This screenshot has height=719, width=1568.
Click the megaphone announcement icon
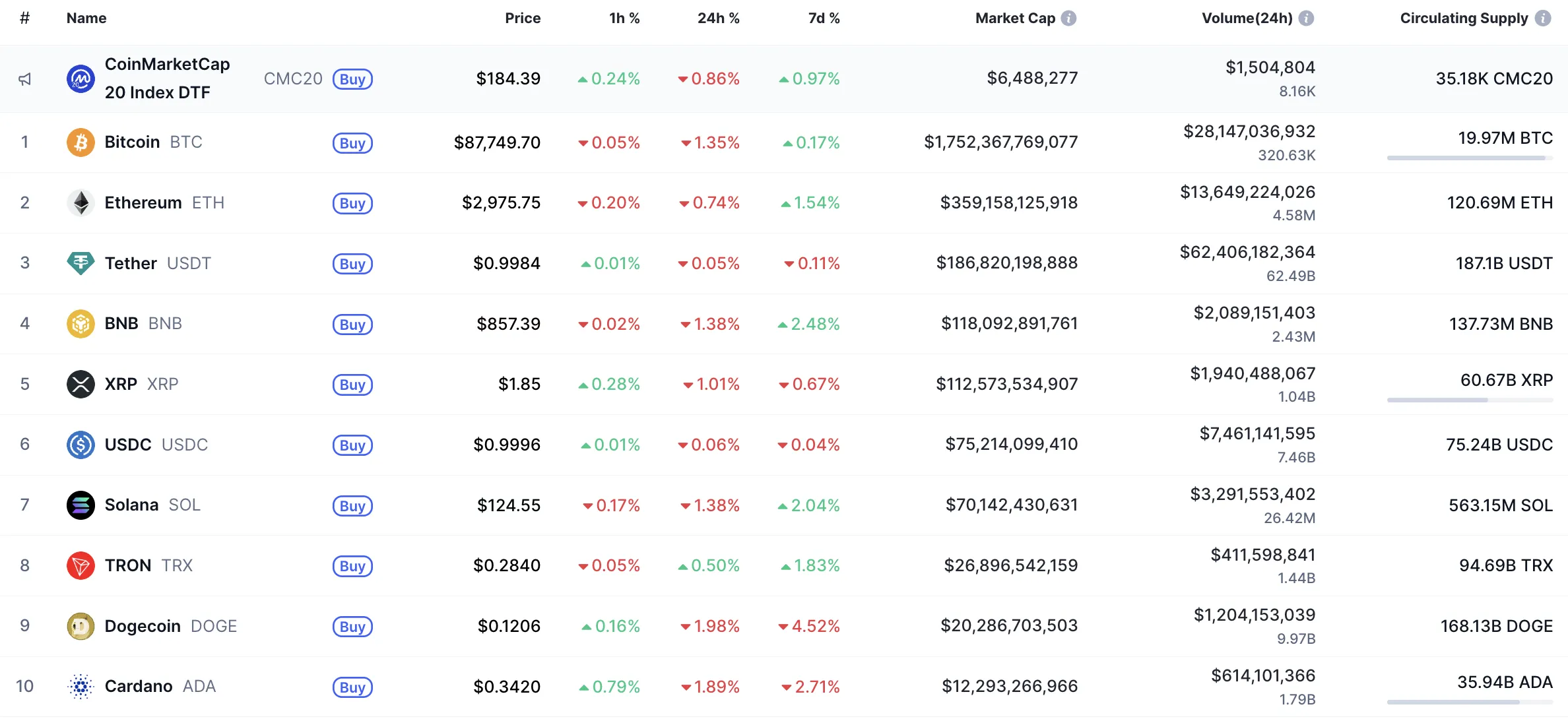coord(25,78)
